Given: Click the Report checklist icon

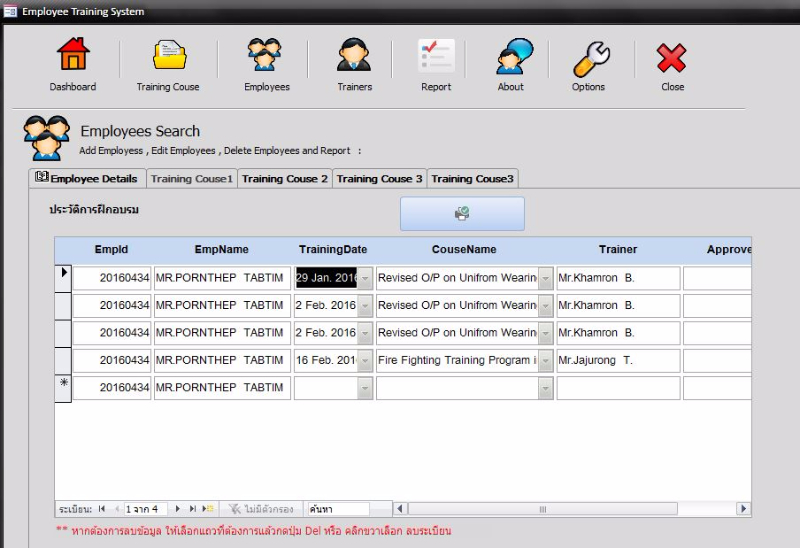Looking at the screenshot, I should (x=436, y=56).
